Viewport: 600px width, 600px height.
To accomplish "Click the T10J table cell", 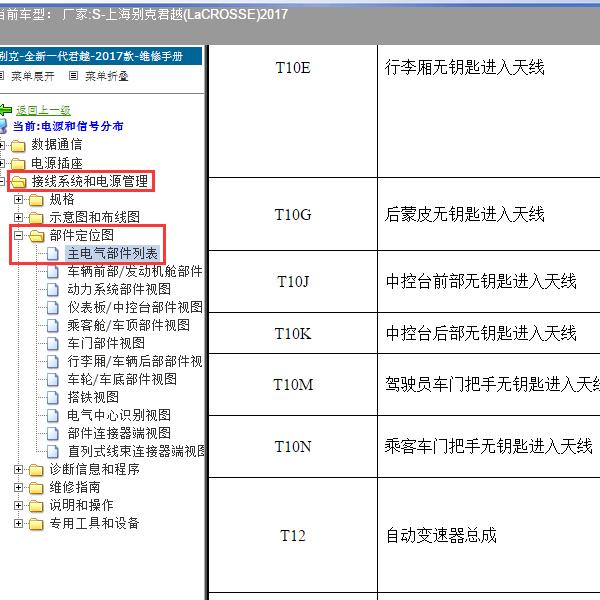I will tap(293, 282).
